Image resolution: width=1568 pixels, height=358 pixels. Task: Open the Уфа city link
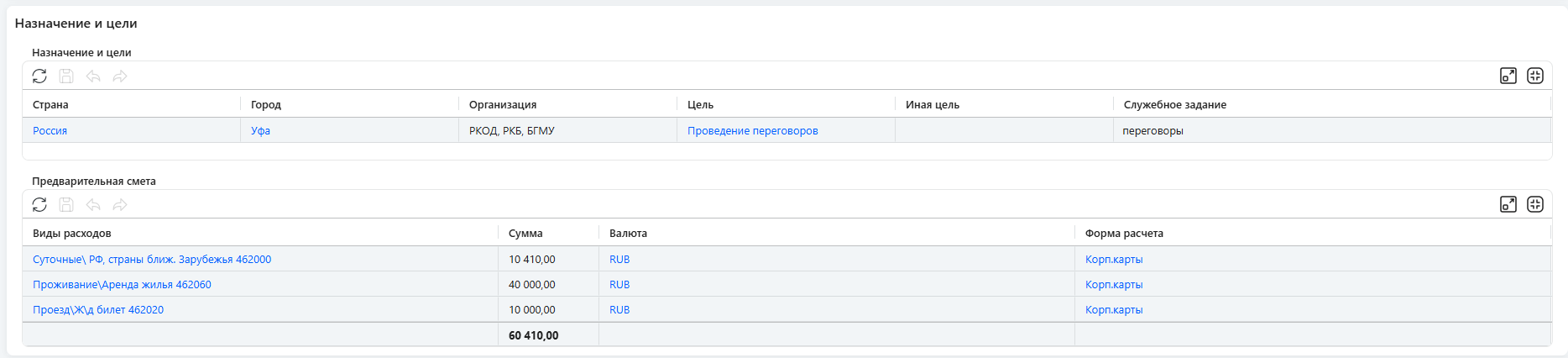pyautogui.click(x=260, y=131)
